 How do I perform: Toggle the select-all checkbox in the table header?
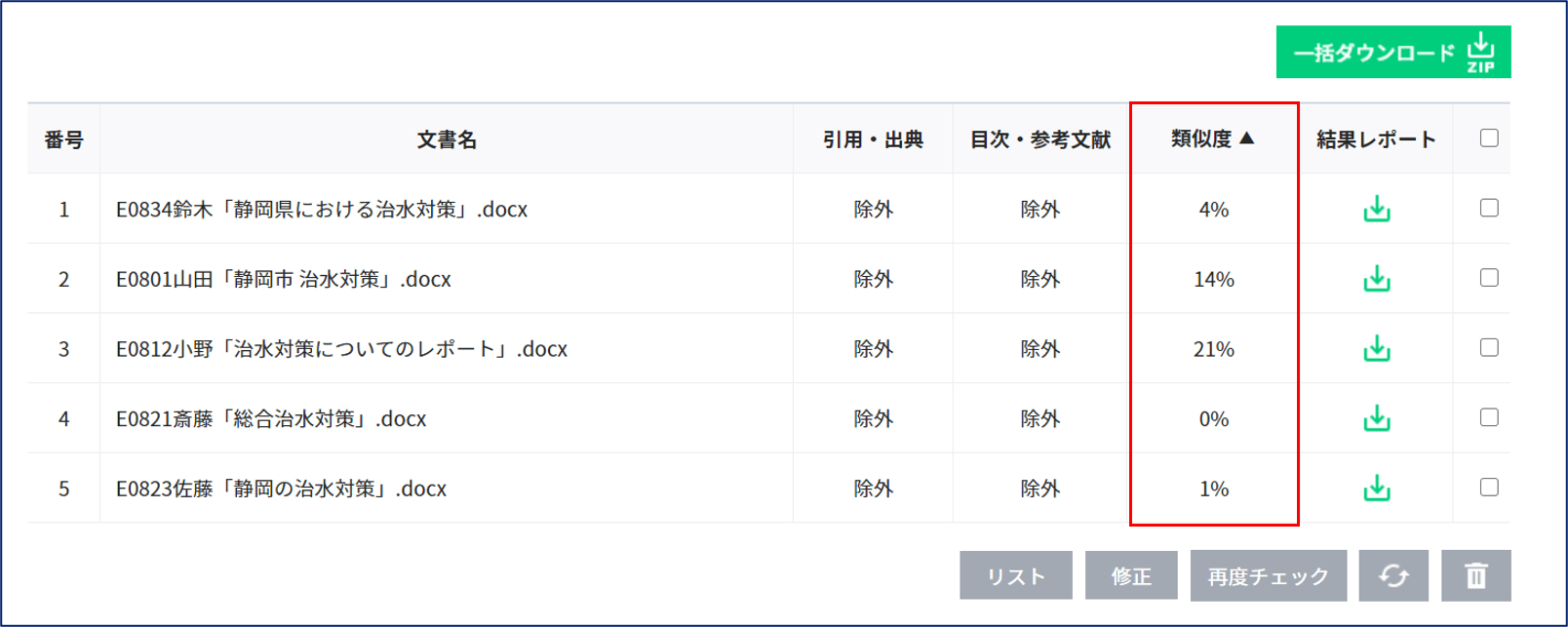coord(1486,138)
